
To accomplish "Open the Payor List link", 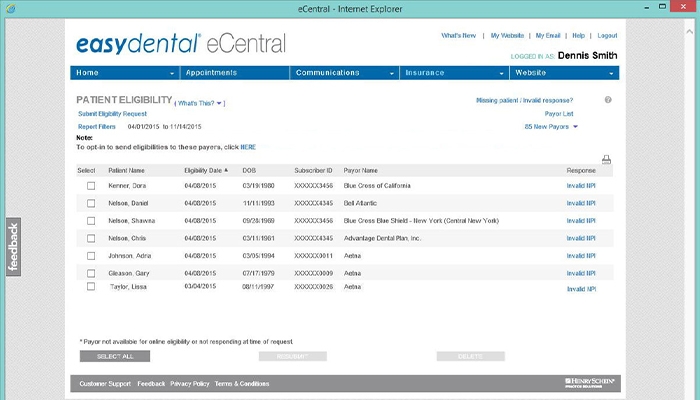I will pyautogui.click(x=558, y=114).
